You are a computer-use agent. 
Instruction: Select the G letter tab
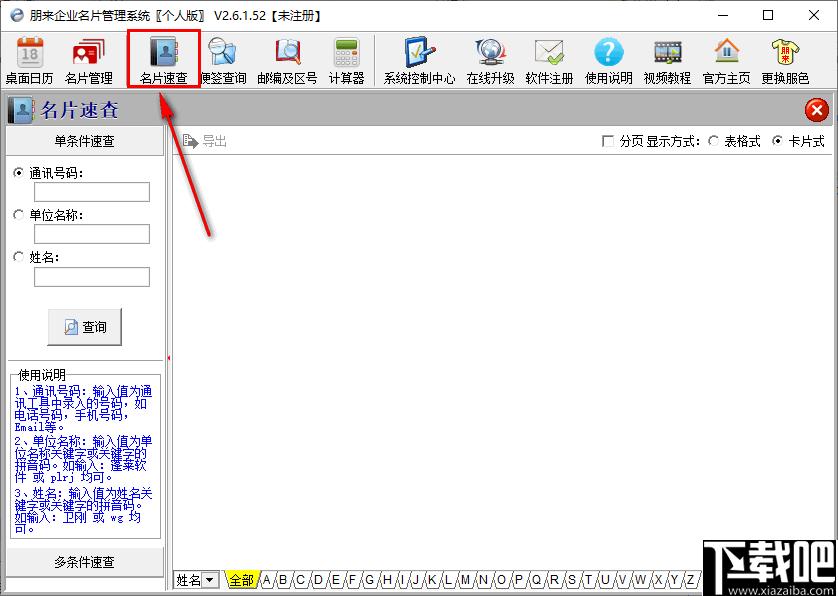pyautogui.click(x=370, y=579)
